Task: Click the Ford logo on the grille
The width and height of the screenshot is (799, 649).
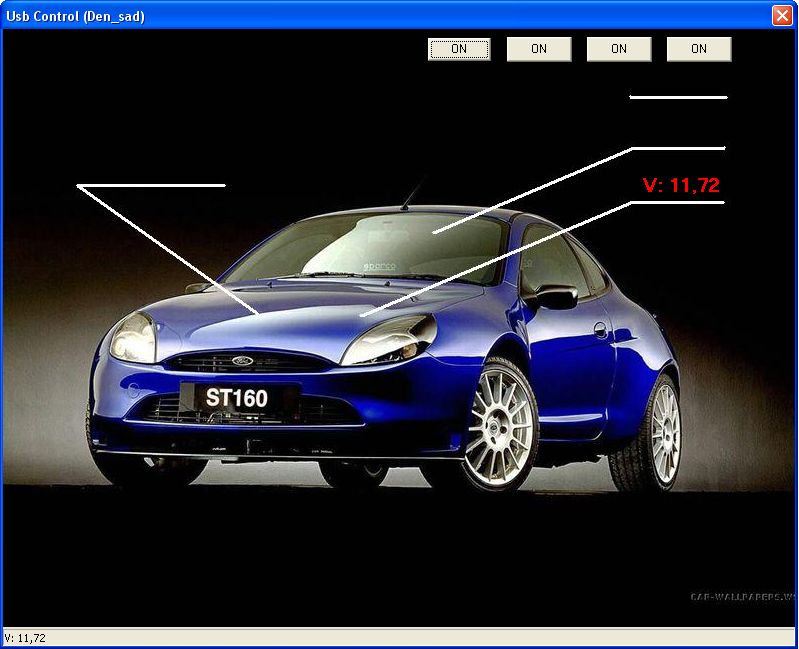Action: tap(244, 361)
